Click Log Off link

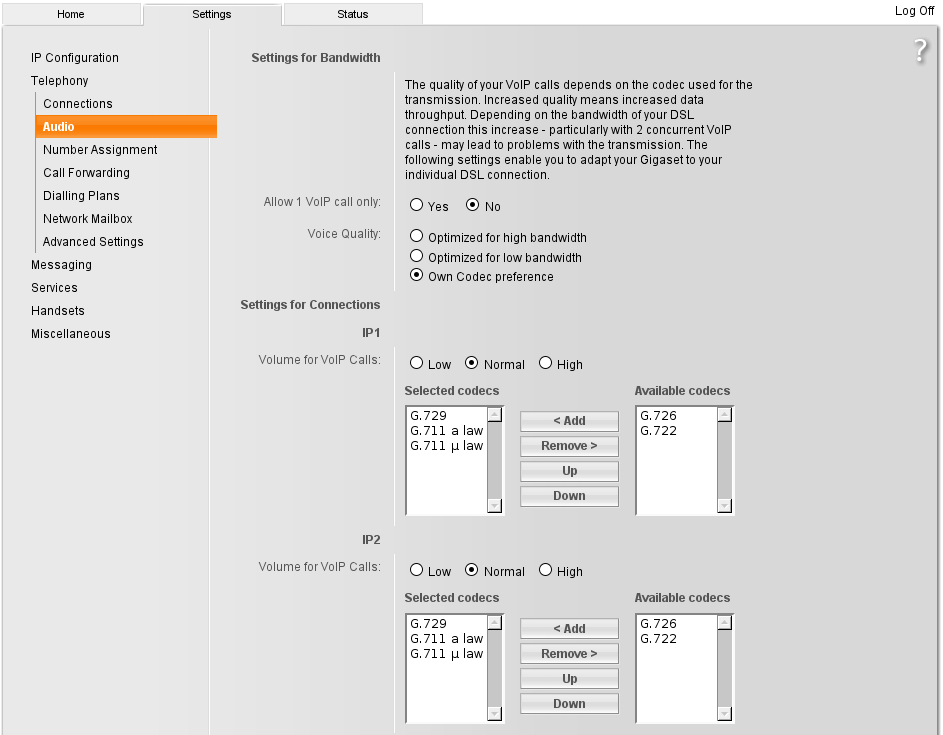[x=914, y=11]
